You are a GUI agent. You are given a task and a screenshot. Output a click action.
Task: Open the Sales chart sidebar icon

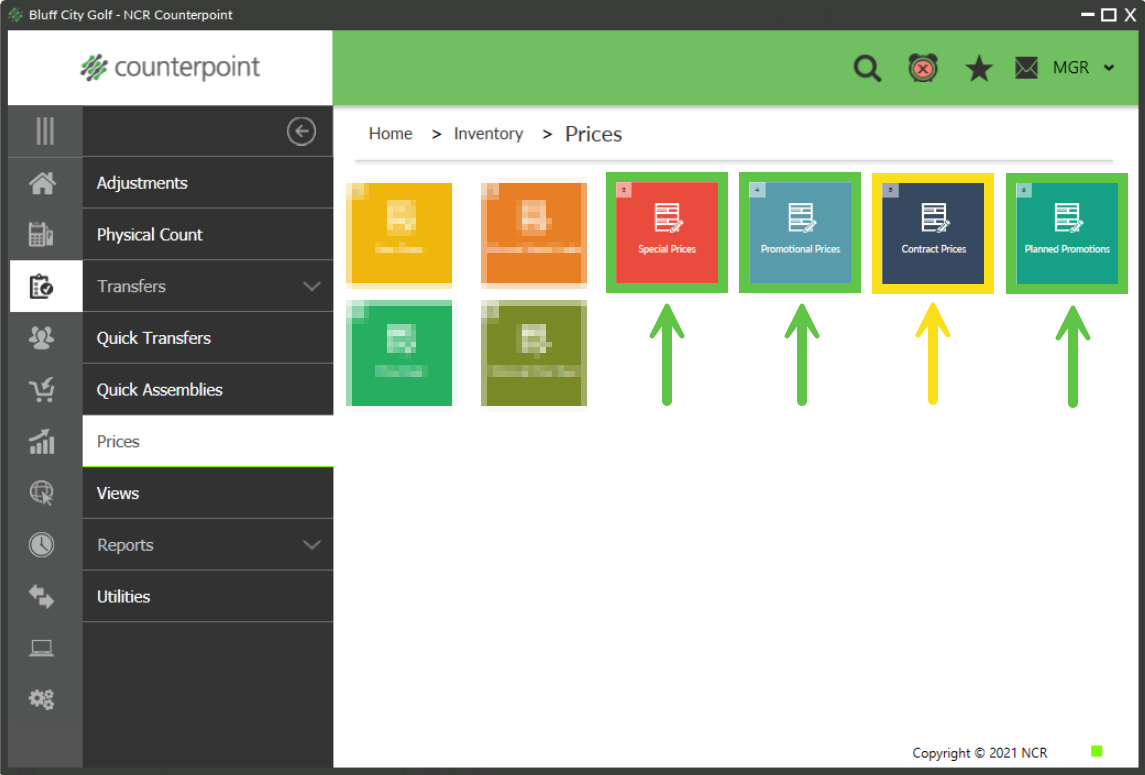click(x=42, y=441)
